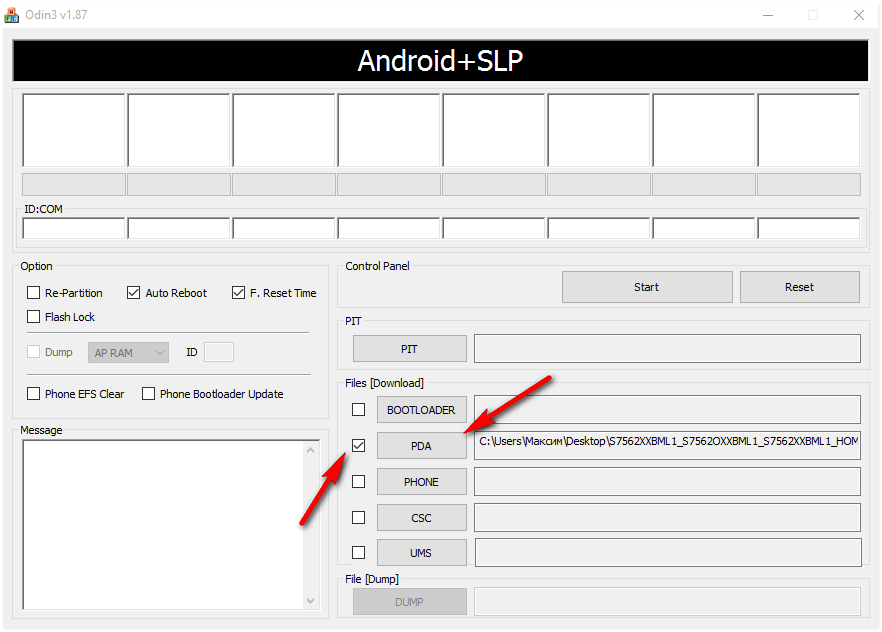Close the Odin3 window
The height and width of the screenshot is (632, 882).
click(x=858, y=15)
